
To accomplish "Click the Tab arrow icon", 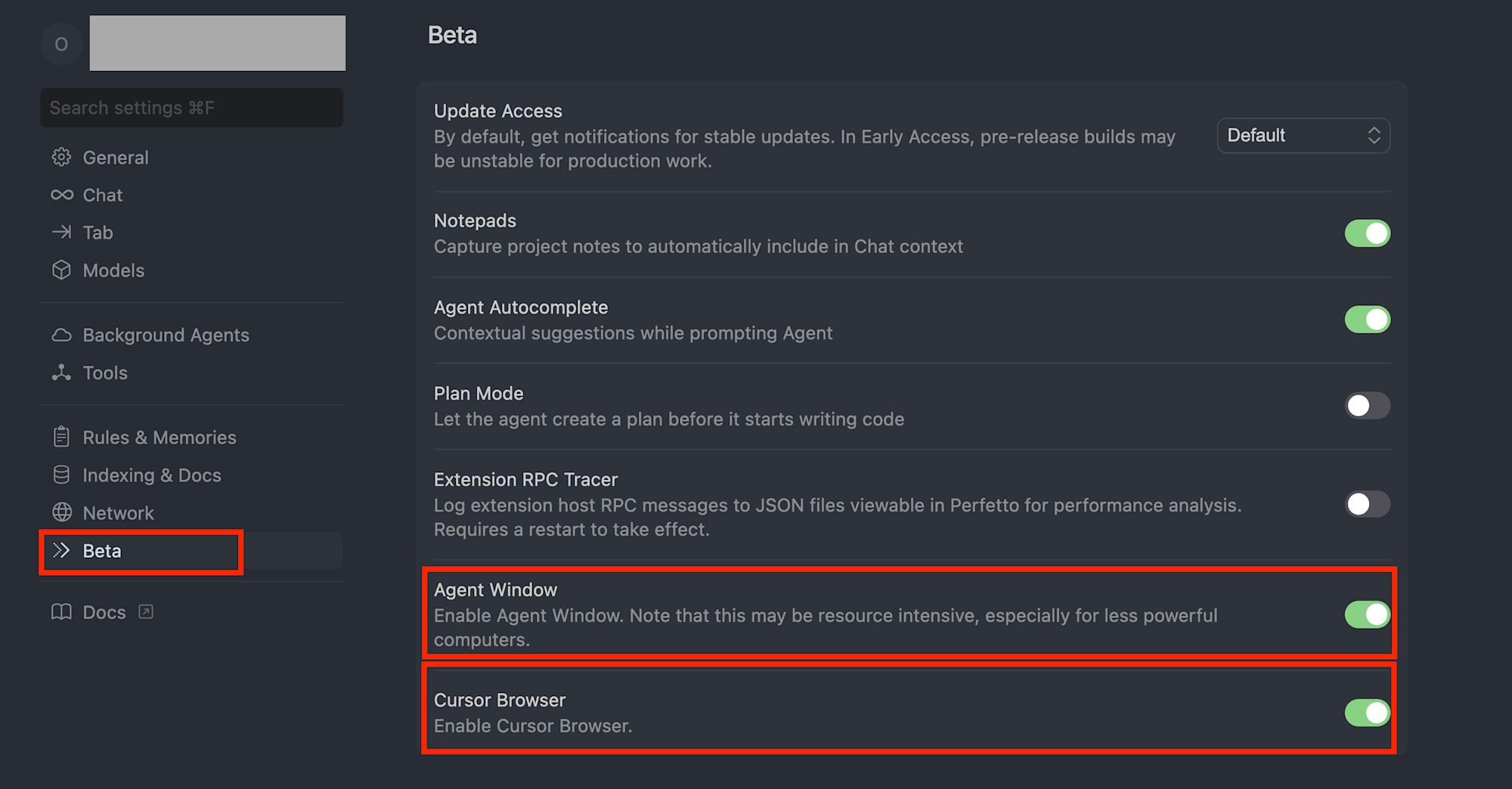I will point(61,232).
